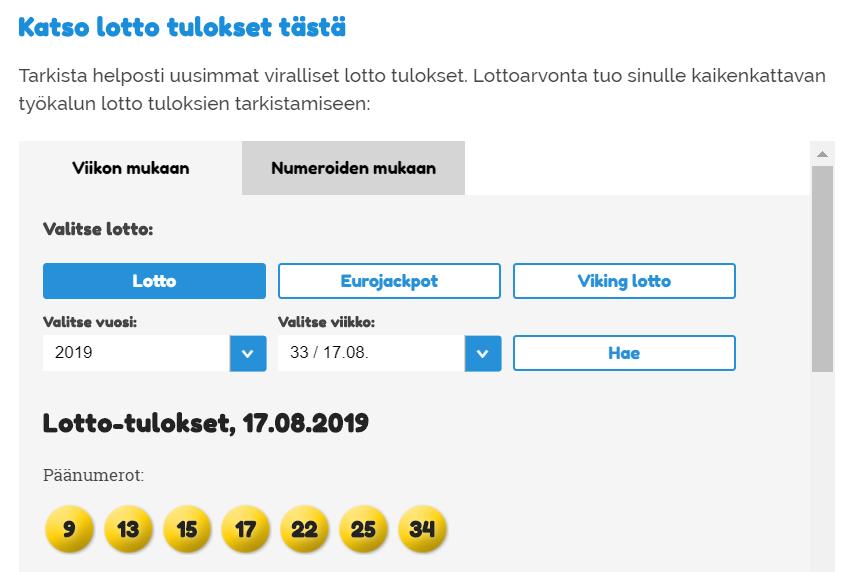Select the Viking lotto game option
859x572 pixels.
click(624, 281)
